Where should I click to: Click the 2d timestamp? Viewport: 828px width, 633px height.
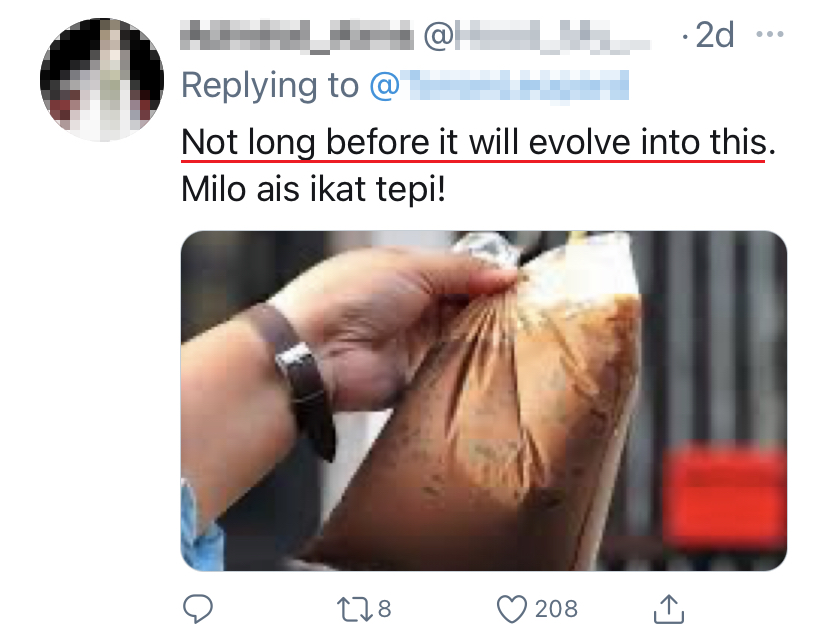[714, 37]
